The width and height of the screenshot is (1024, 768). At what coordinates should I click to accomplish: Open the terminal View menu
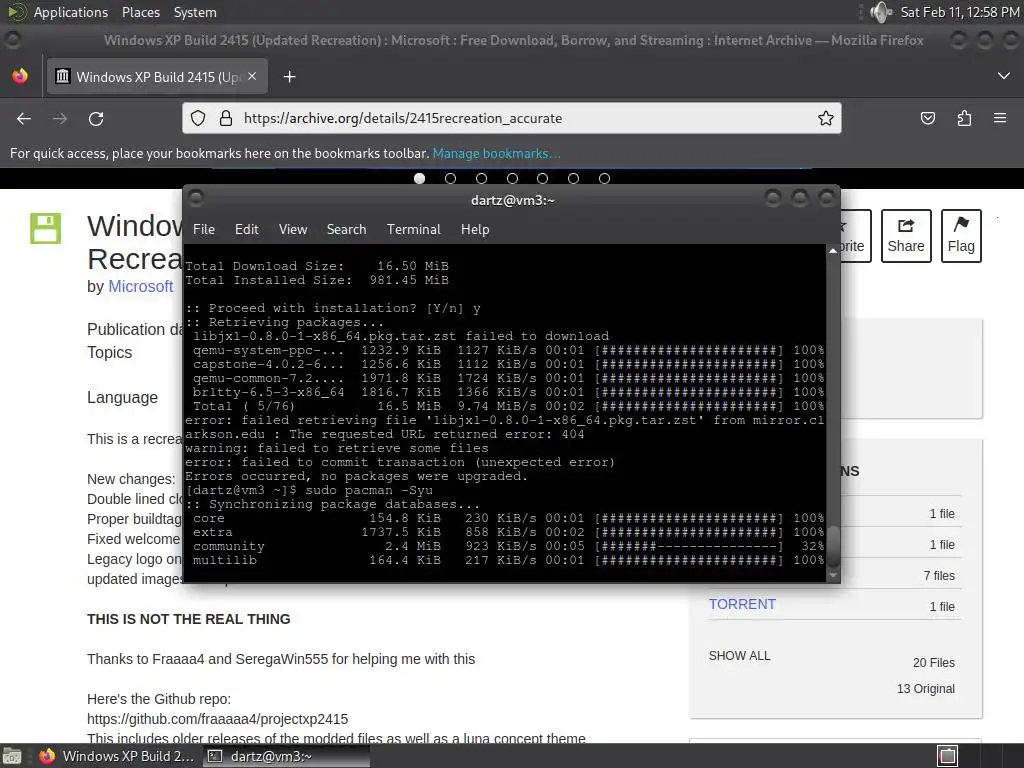tap(293, 229)
